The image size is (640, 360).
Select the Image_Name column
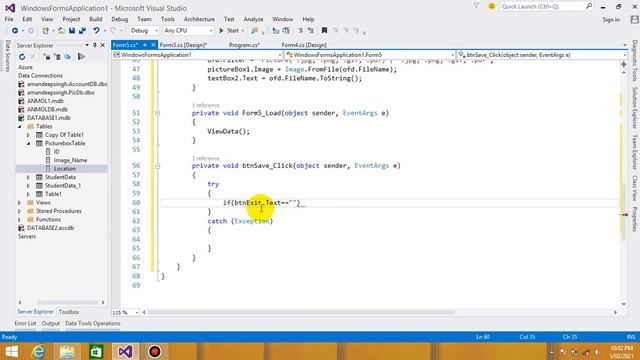pos(70,160)
